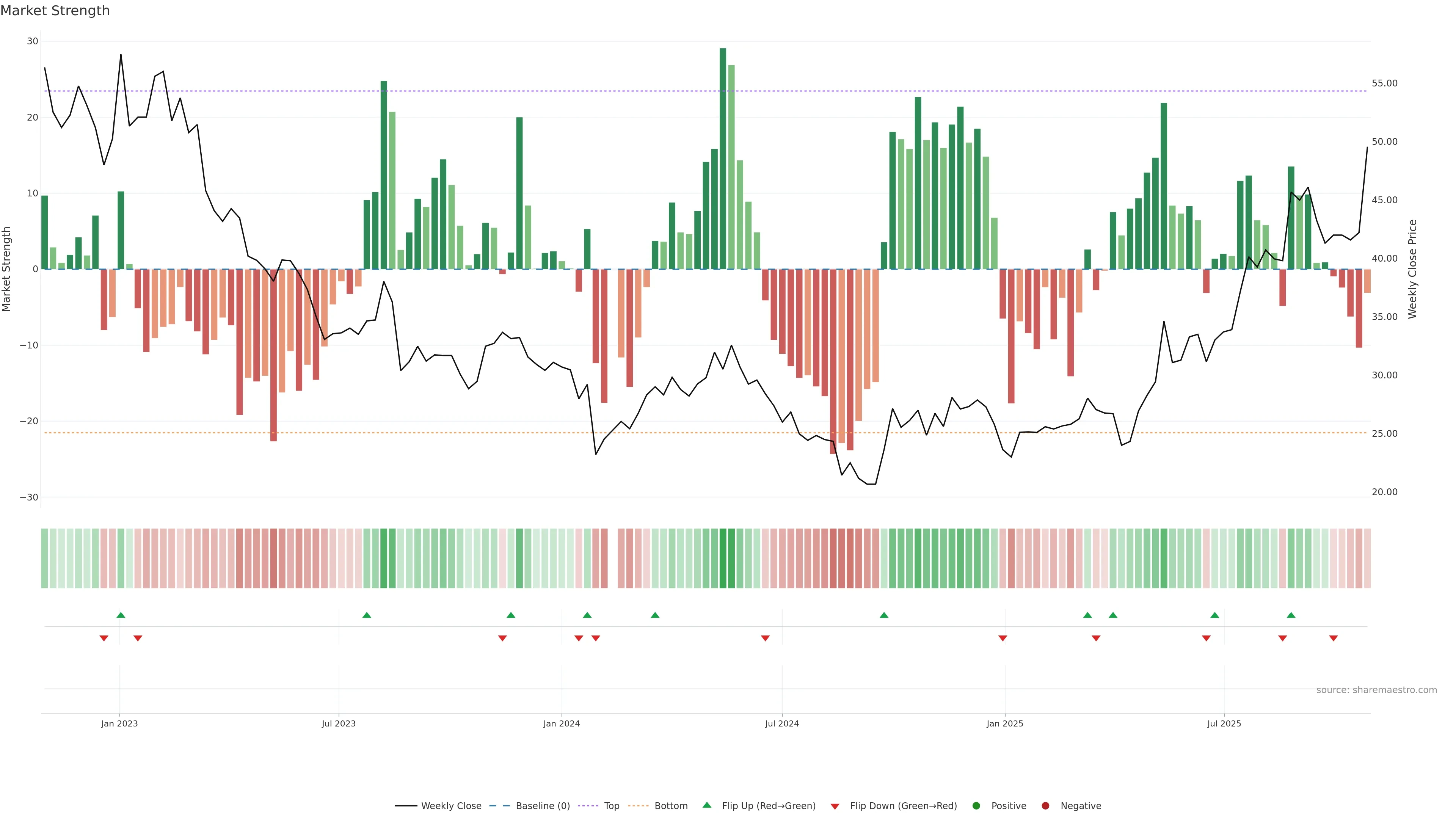Click the last red flip-down triangle marker
Image resolution: width=1456 pixels, height=819 pixels.
point(1334,638)
